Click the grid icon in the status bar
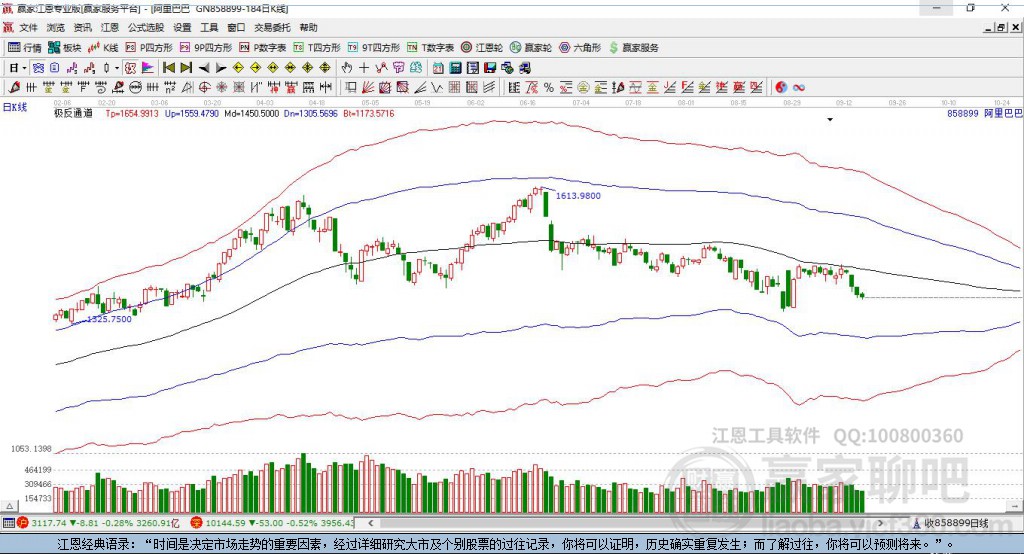Image resolution: width=1024 pixels, height=554 pixels. coord(8,523)
